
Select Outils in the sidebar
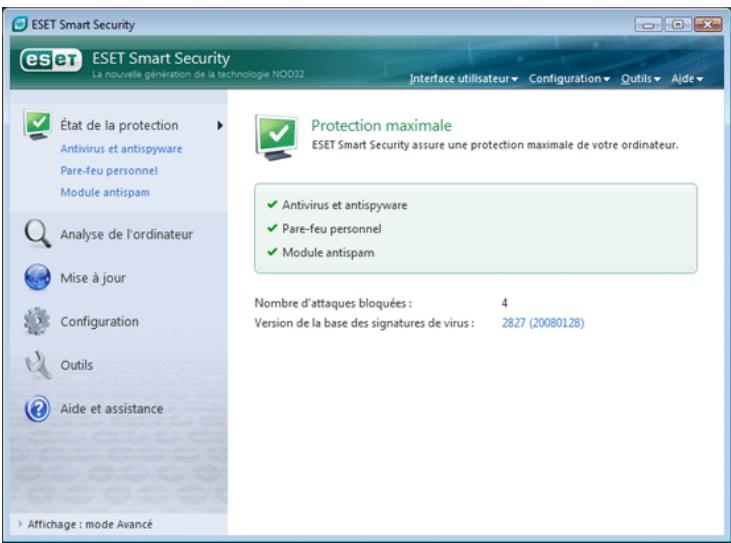point(76,365)
